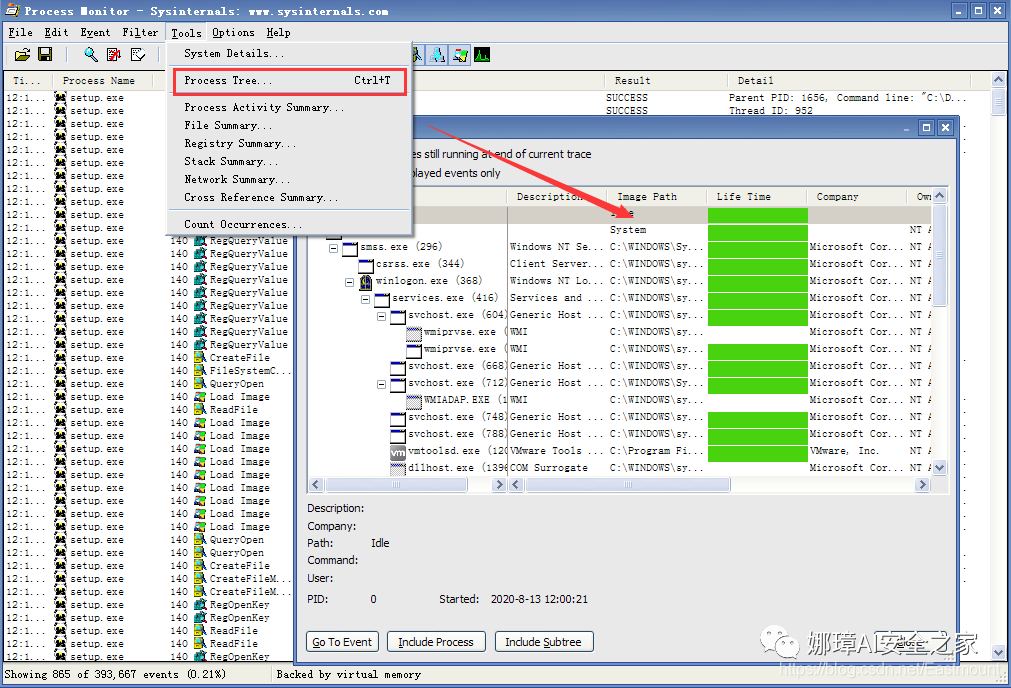Viewport: 1011px width, 688px height.
Task: Toggle the Autoscroll toolbar icon with red cross
Action: [x=114, y=55]
